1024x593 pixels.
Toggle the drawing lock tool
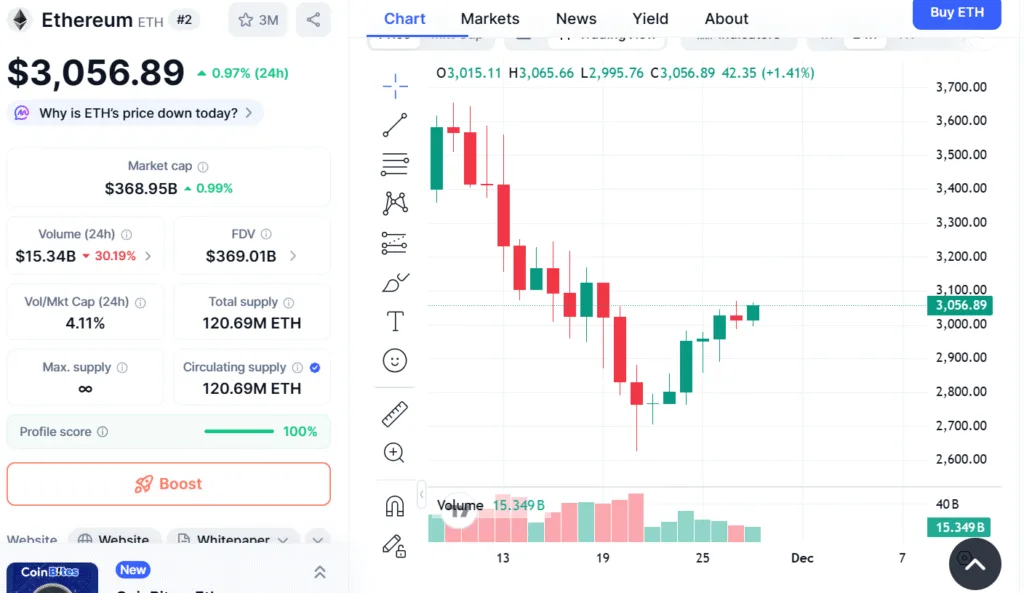tap(394, 546)
